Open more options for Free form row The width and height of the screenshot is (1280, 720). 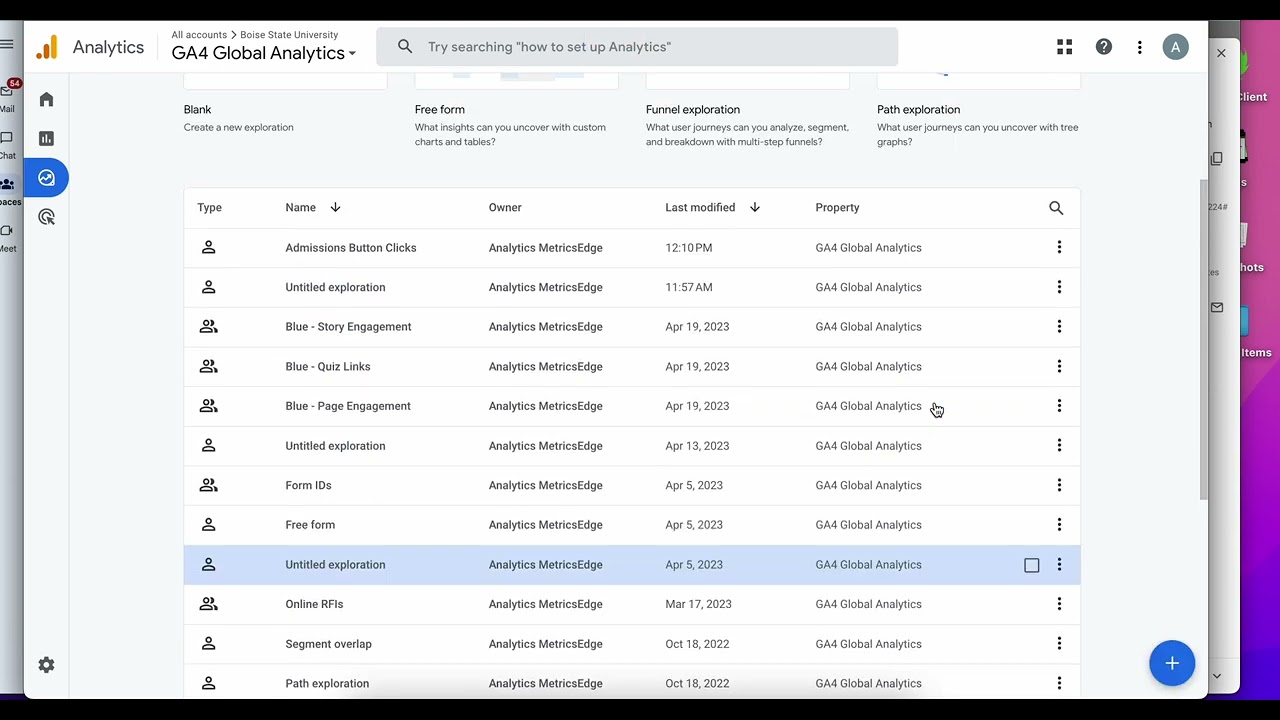1059,525
